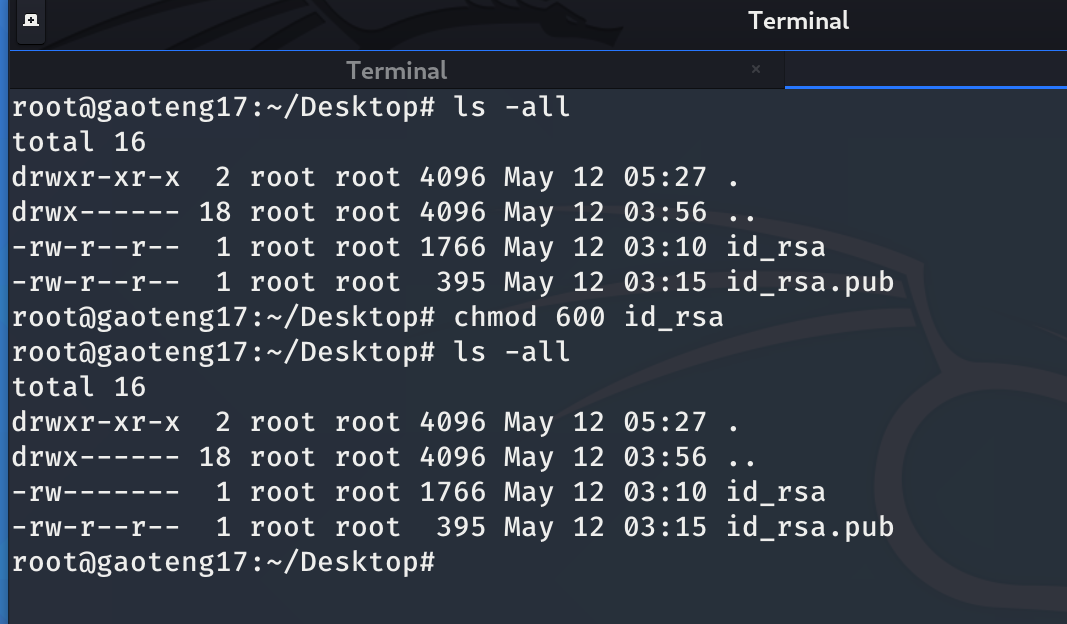Click file size 1766 in the first listing
The width and height of the screenshot is (1067, 624).
click(452, 247)
